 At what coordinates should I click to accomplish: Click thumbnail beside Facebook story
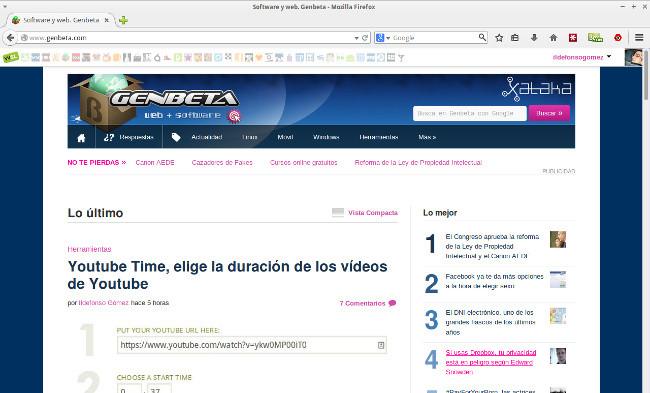coord(558,279)
